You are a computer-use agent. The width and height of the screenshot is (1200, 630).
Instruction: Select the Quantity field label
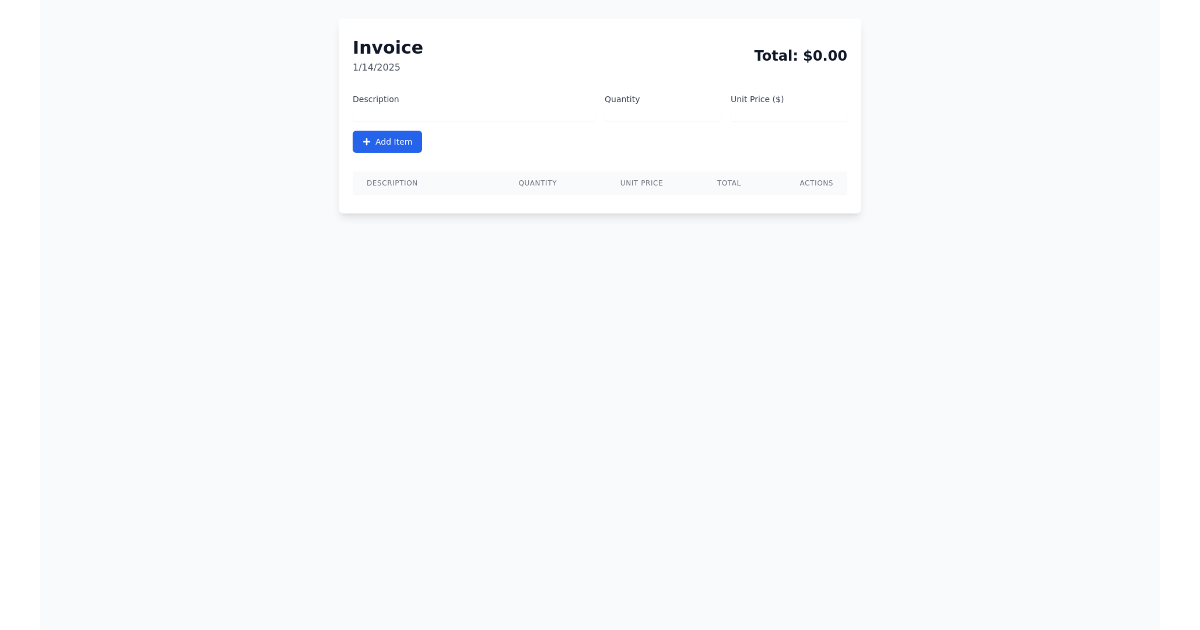click(x=622, y=99)
